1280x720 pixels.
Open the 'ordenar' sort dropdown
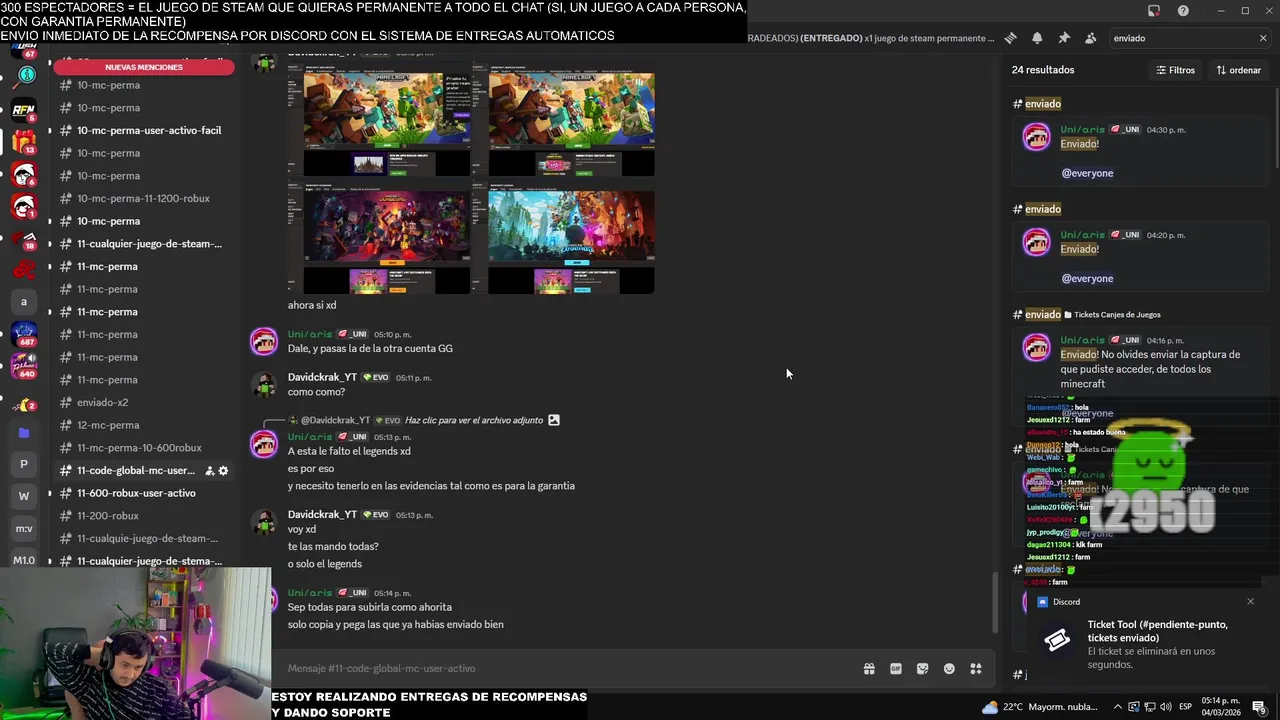tap(1238, 70)
